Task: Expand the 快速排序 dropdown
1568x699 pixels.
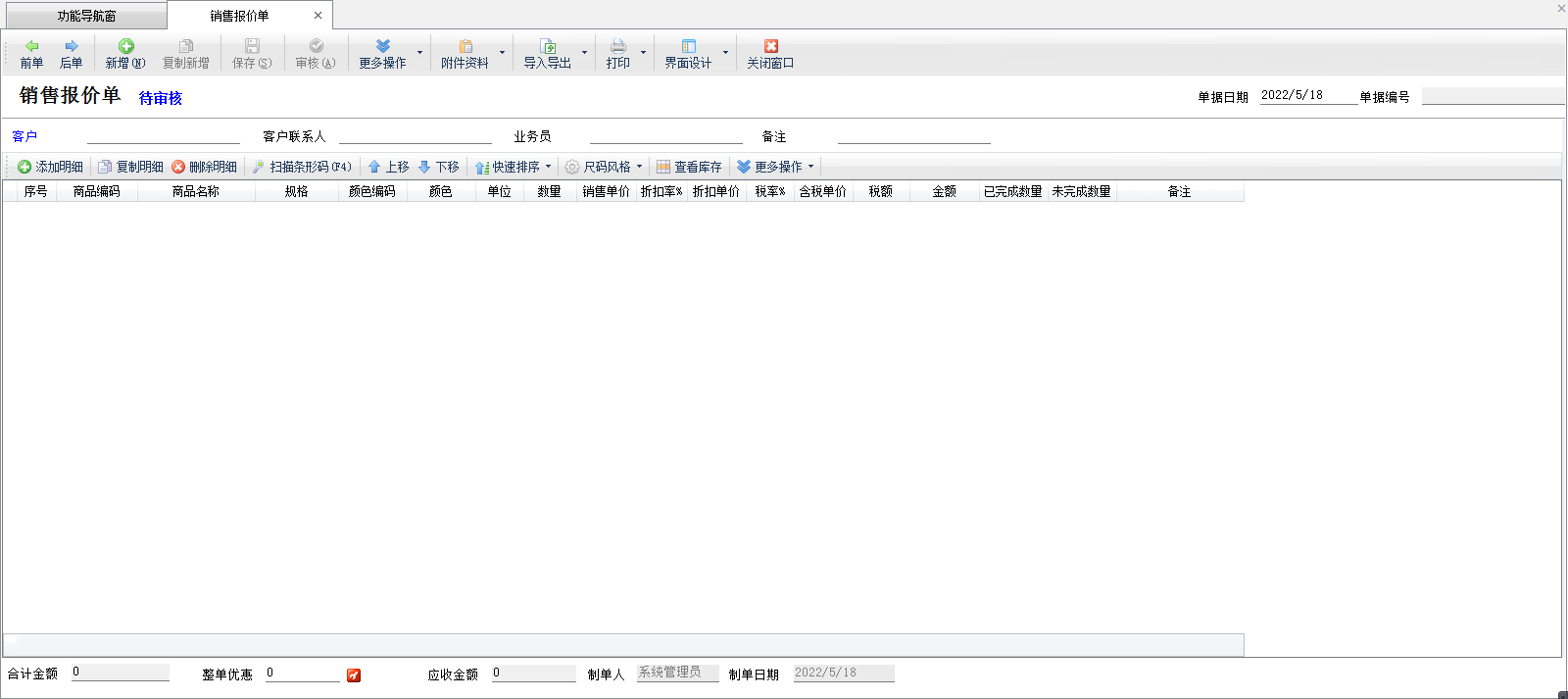Action: pos(548,167)
